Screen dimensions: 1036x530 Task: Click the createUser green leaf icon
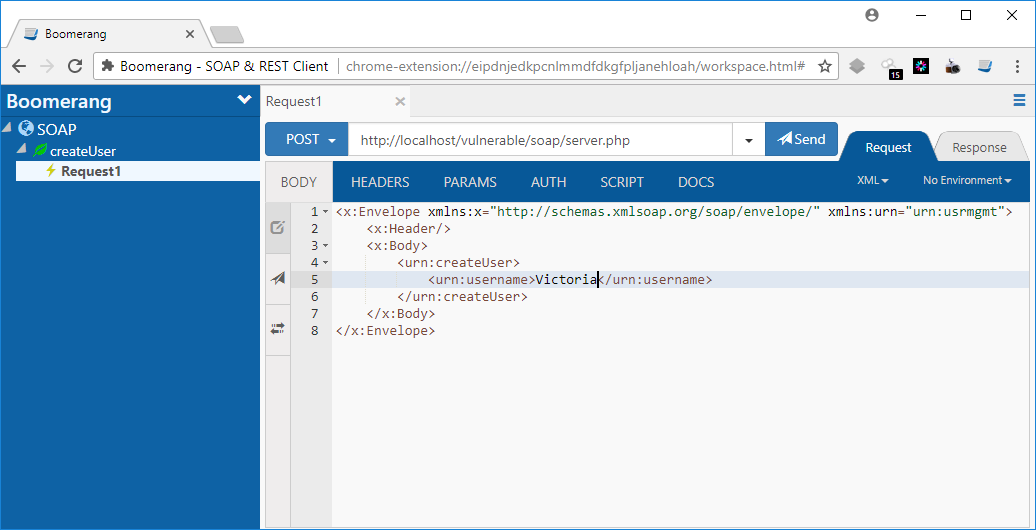40,150
